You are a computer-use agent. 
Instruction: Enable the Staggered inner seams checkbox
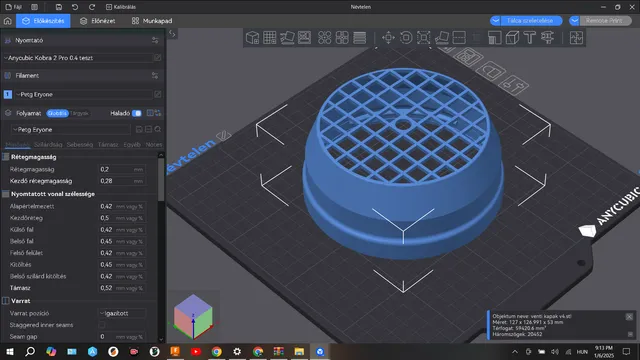click(x=102, y=325)
